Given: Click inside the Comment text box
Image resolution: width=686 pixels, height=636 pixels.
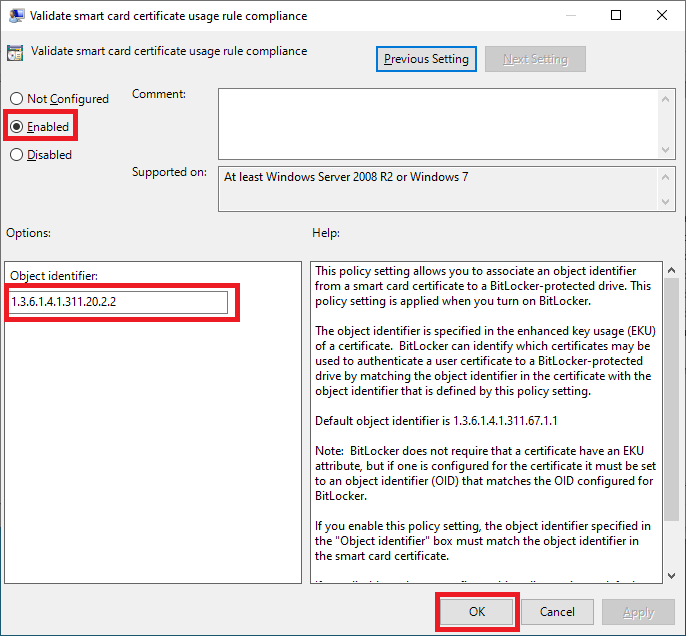Looking at the screenshot, I should click(438, 124).
